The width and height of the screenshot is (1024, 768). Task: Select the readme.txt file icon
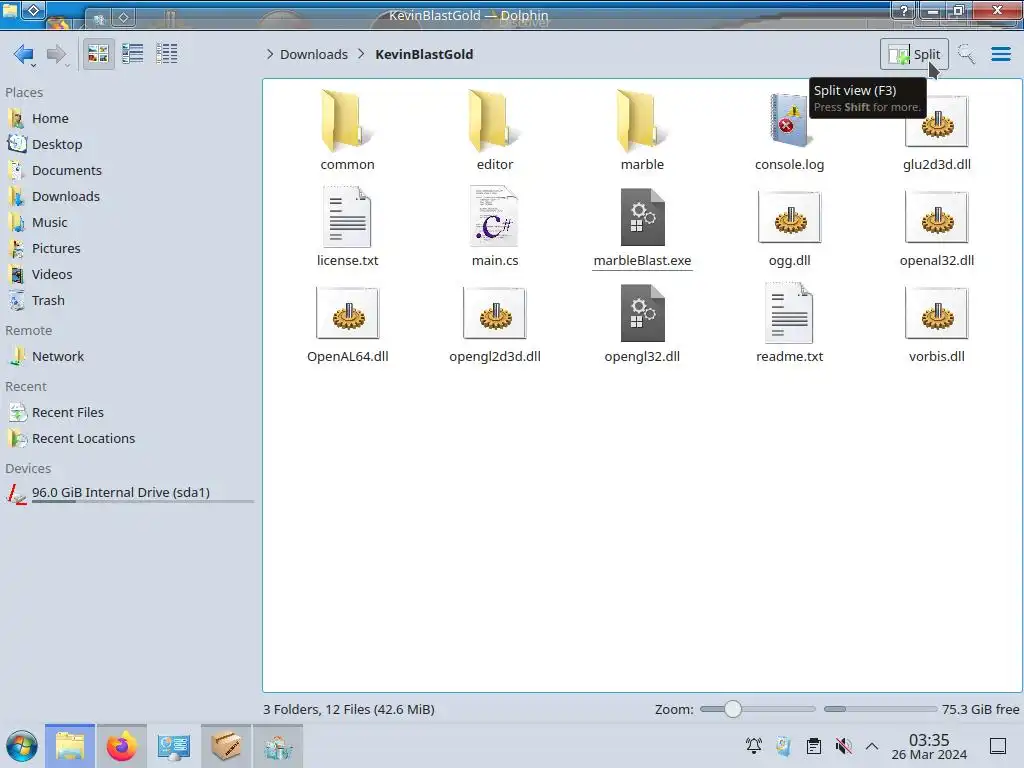click(x=790, y=313)
